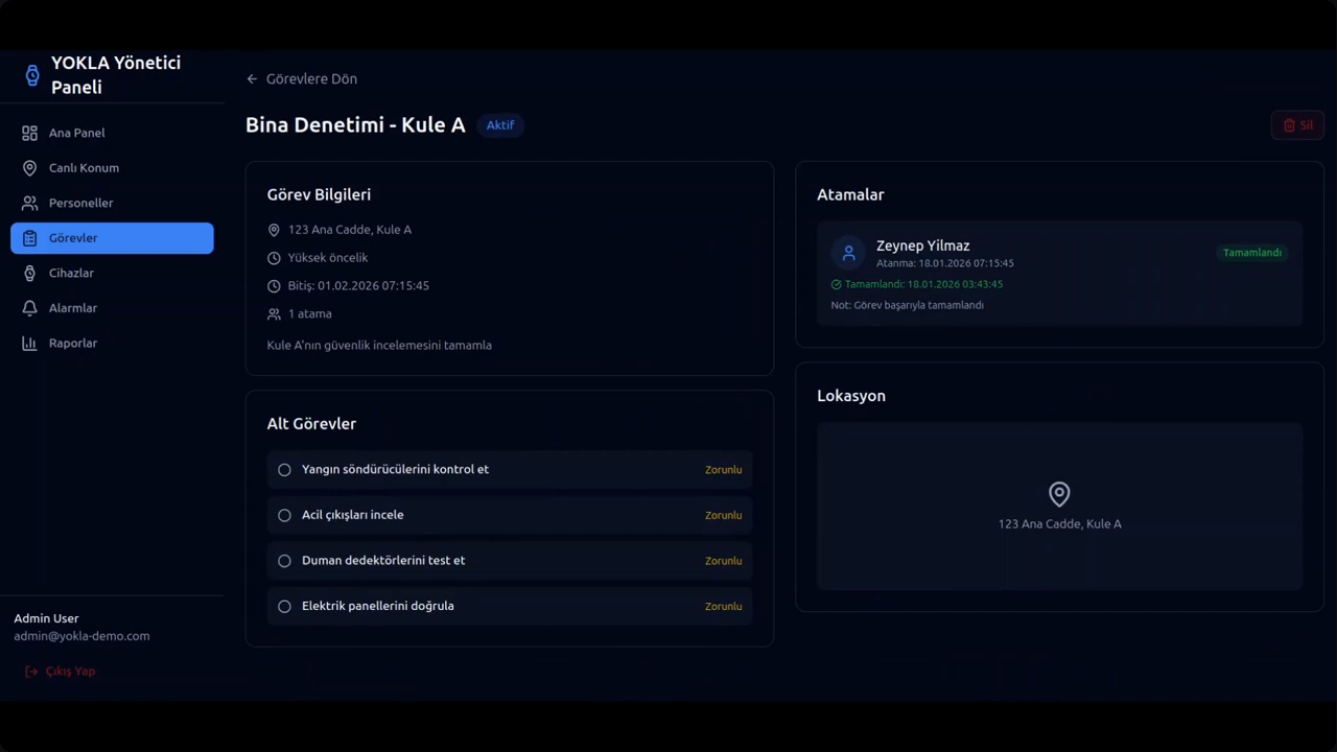Click the Alarmlar bell icon
The image size is (1337, 752).
point(30,308)
